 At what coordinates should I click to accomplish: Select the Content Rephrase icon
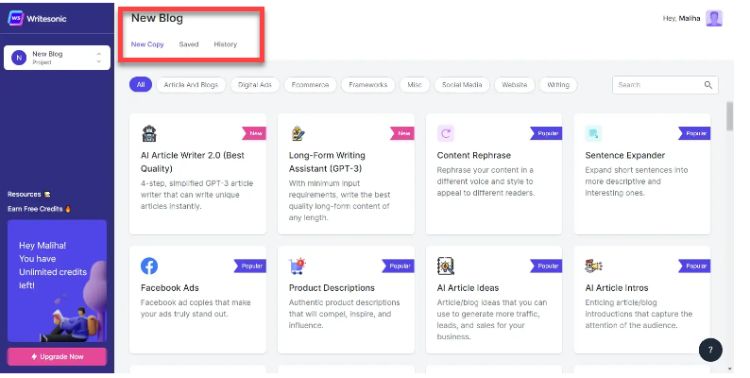445,133
